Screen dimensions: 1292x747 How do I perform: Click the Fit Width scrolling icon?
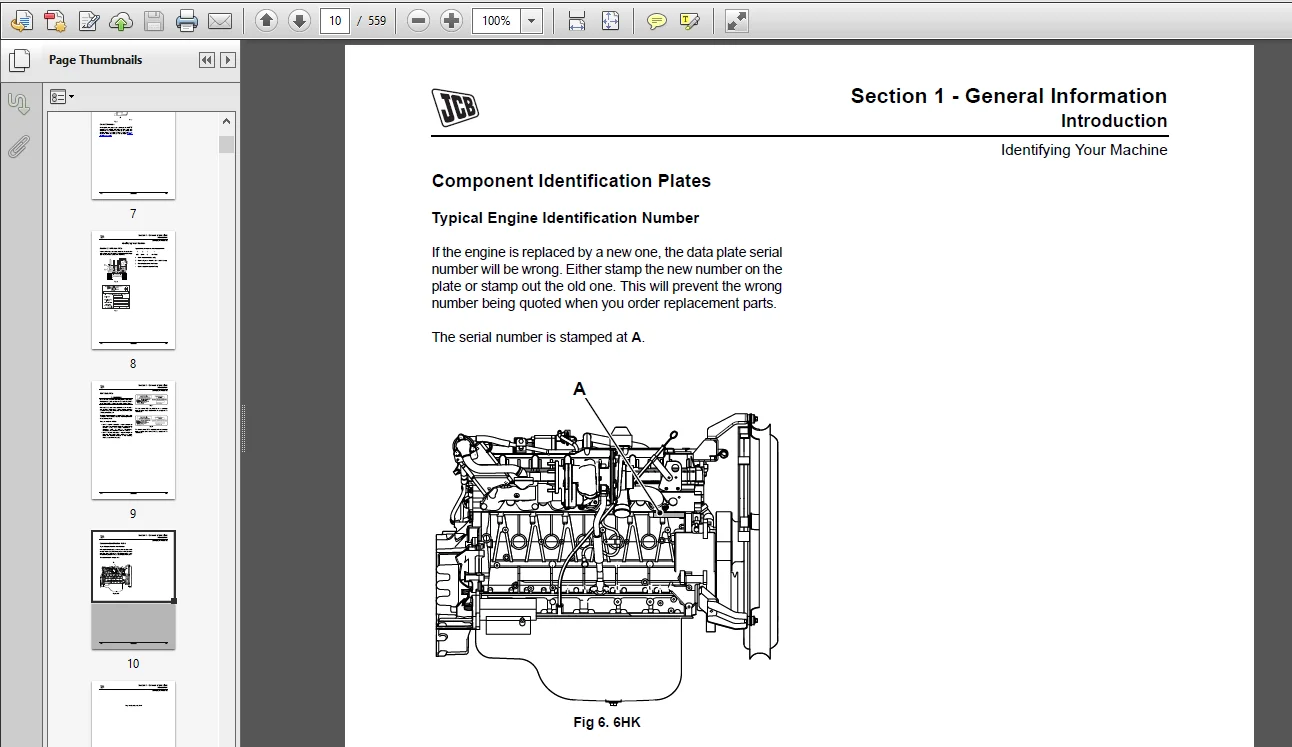pyautogui.click(x=576, y=20)
